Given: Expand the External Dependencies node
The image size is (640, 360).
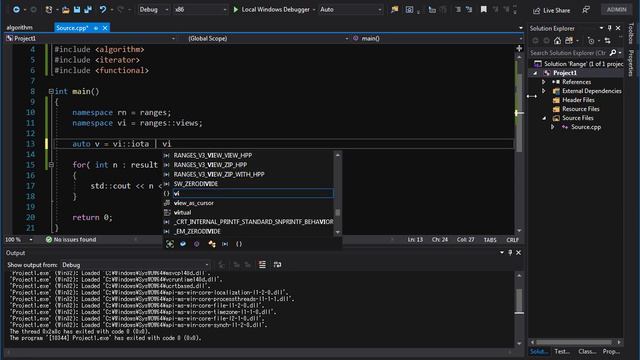Looking at the screenshot, I should (x=544, y=91).
